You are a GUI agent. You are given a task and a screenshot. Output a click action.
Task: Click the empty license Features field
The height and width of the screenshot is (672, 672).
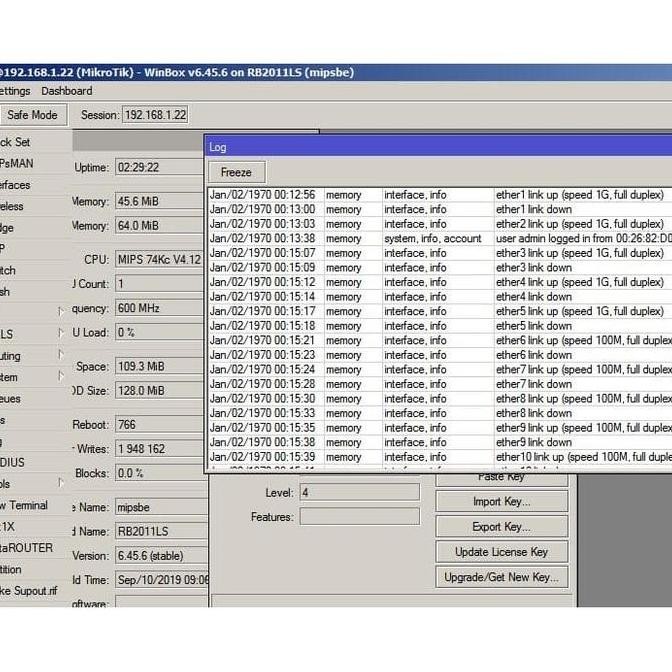pyautogui.click(x=360, y=517)
